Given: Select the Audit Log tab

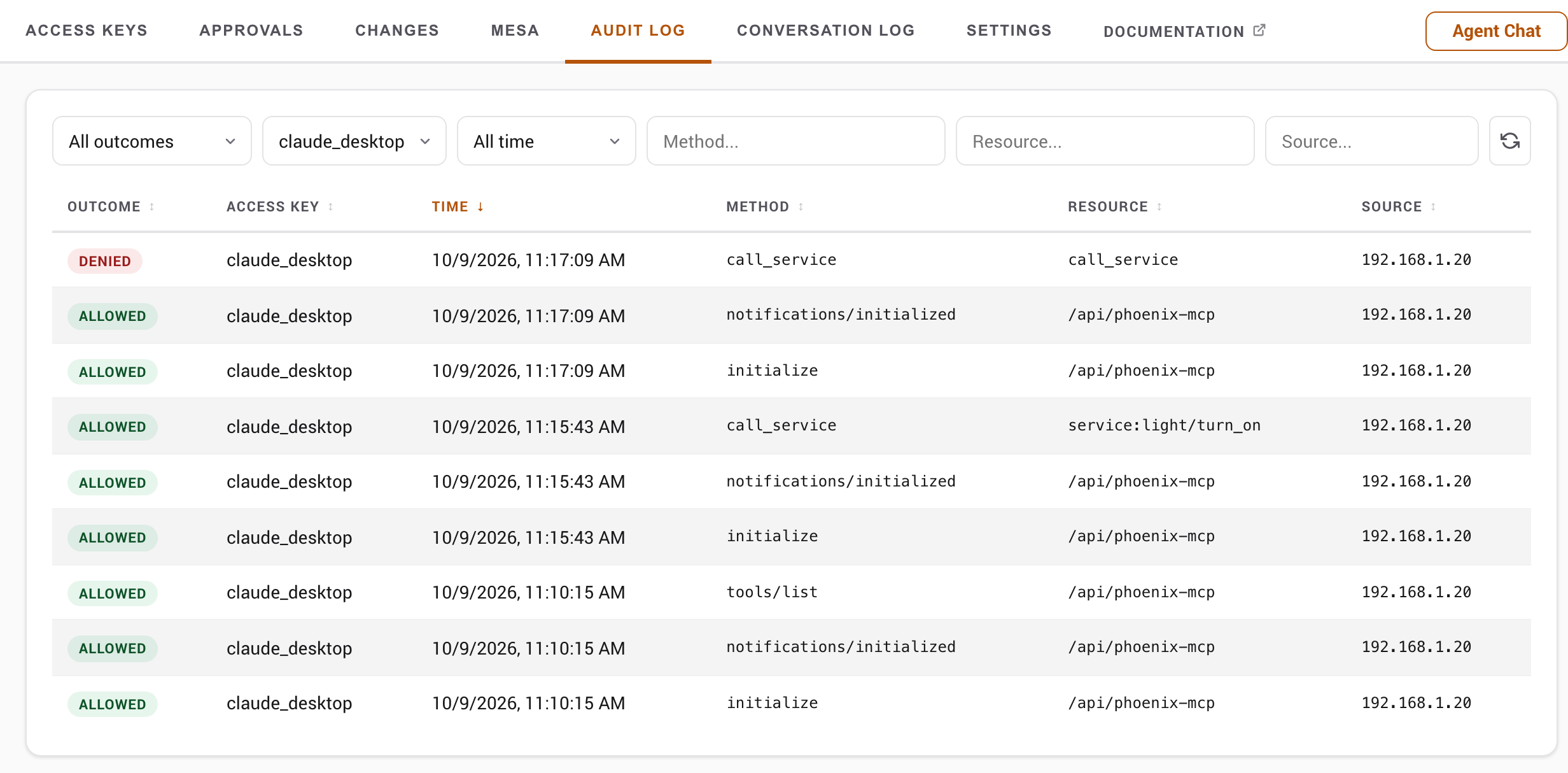Looking at the screenshot, I should click(x=638, y=31).
